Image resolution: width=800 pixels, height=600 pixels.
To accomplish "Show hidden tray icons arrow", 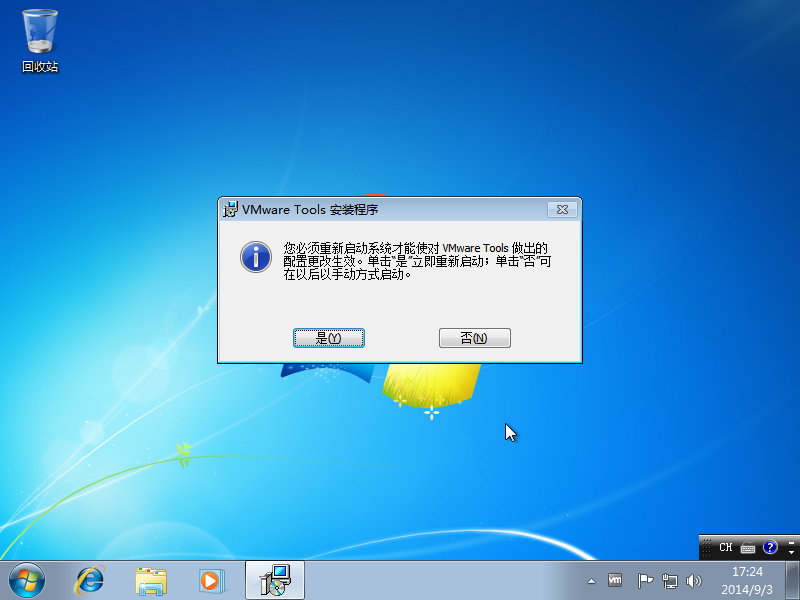I will pyautogui.click(x=591, y=581).
